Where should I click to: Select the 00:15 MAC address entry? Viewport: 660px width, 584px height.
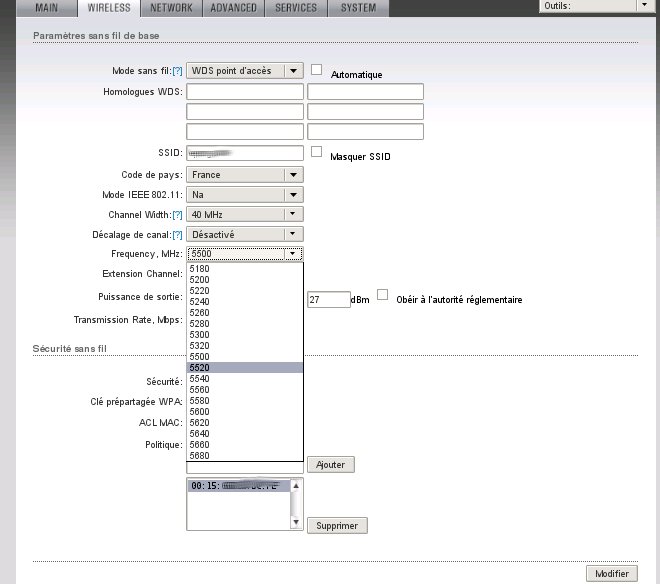point(239,485)
